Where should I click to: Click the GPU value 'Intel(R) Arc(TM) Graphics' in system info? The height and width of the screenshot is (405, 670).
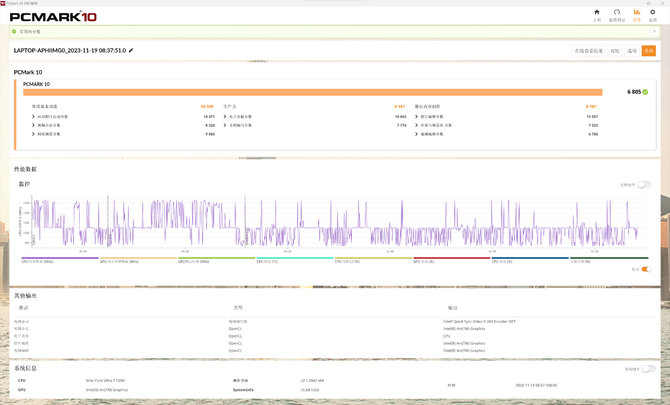click(107, 390)
